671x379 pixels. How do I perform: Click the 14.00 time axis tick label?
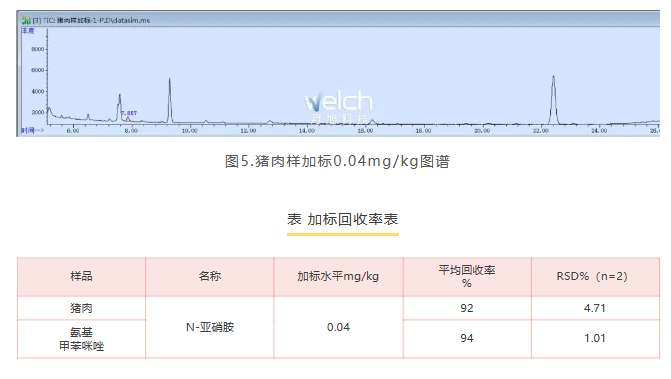[306, 131]
